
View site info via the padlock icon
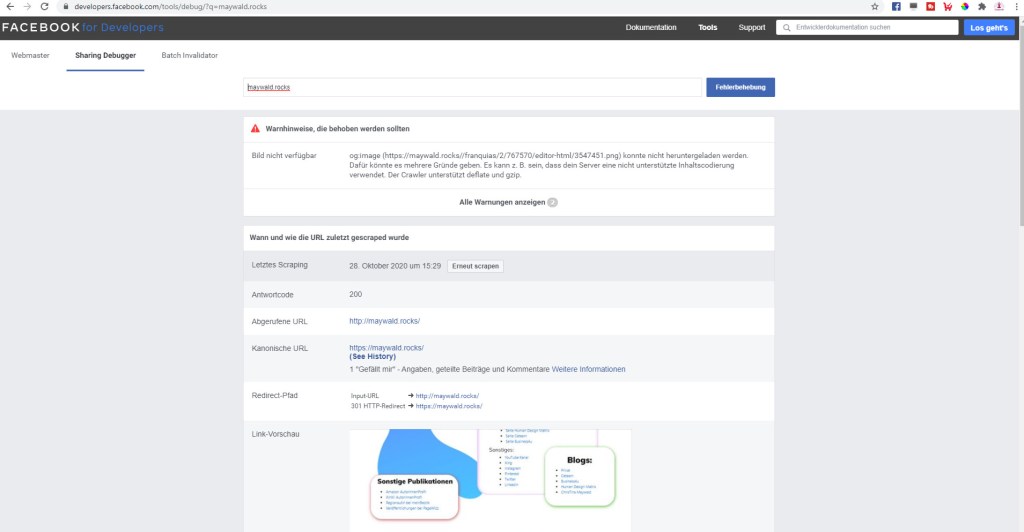click(x=65, y=6)
